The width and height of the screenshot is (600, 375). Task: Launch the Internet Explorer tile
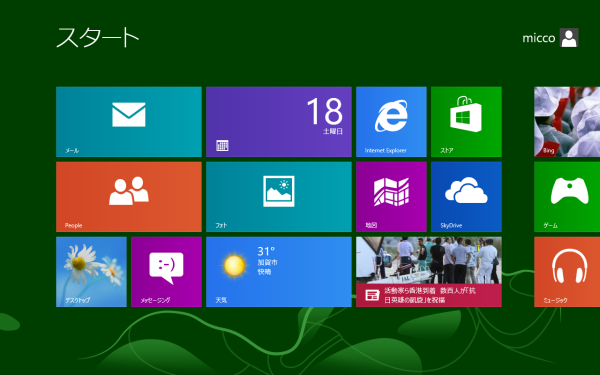[391, 122]
